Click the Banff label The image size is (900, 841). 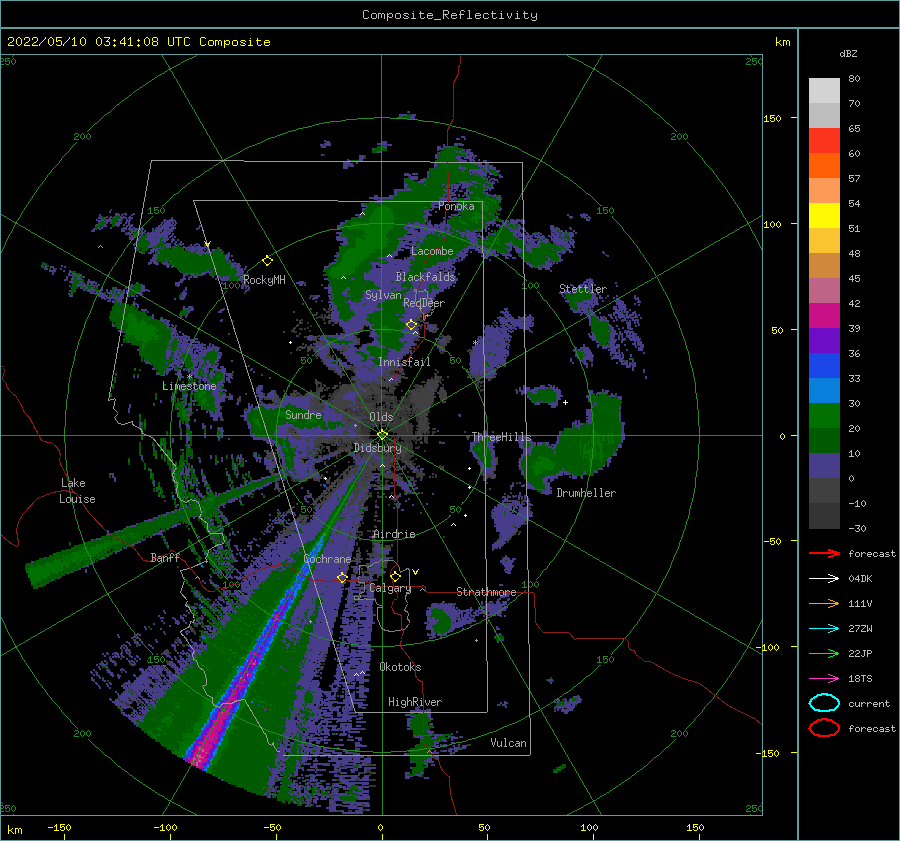pyautogui.click(x=165, y=557)
